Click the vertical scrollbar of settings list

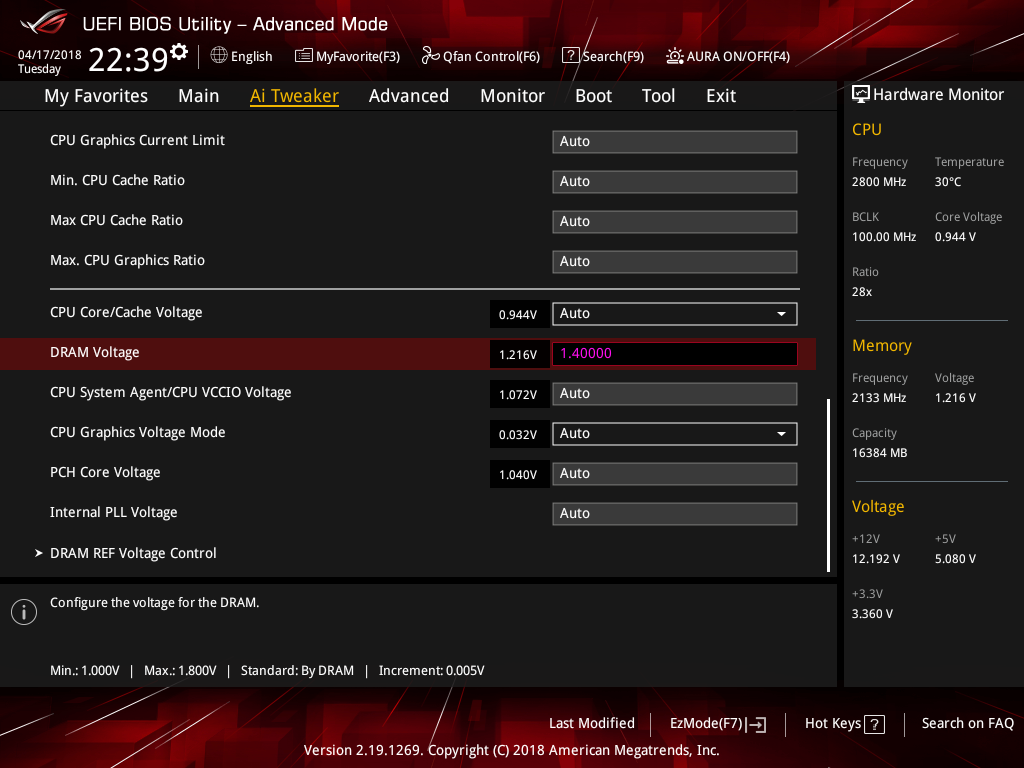click(829, 485)
